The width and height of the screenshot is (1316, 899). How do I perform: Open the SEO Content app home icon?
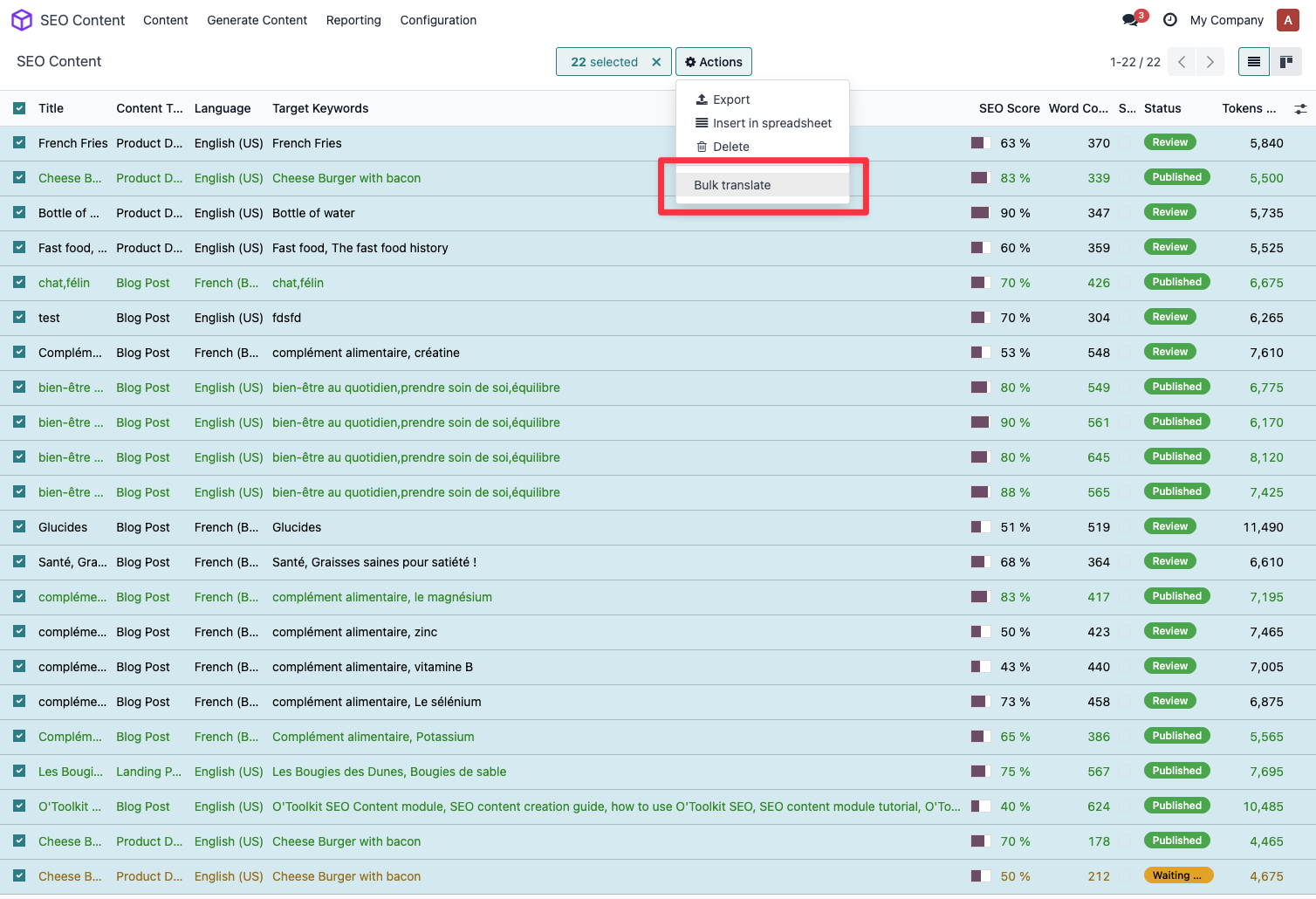(22, 20)
